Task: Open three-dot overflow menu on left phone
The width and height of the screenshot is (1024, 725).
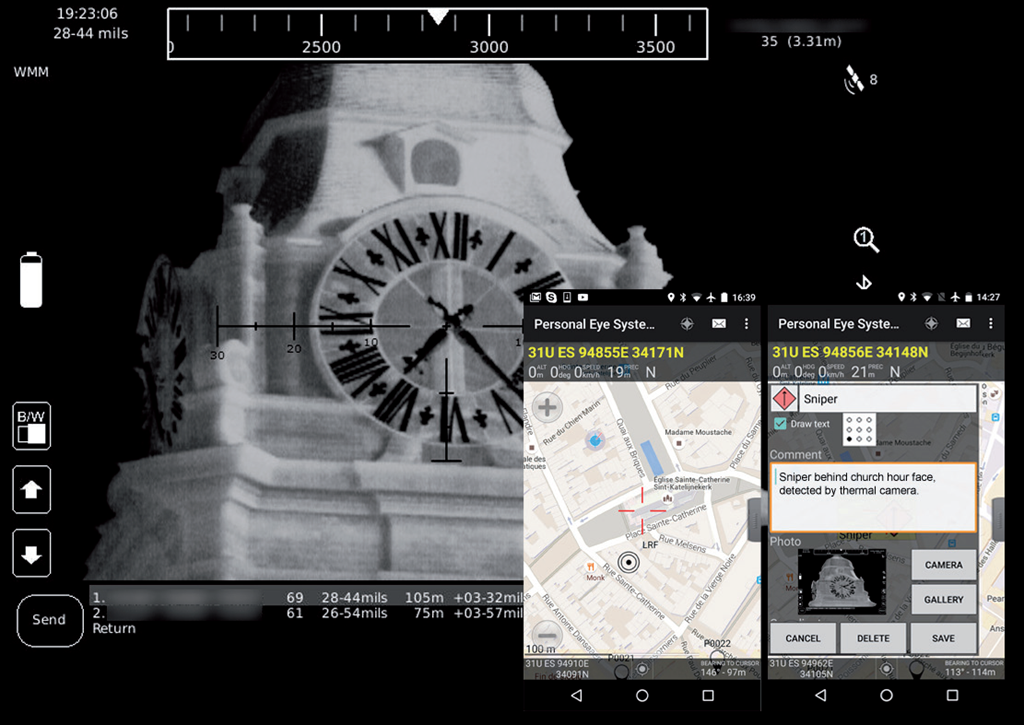Action: pyautogui.click(x=746, y=324)
